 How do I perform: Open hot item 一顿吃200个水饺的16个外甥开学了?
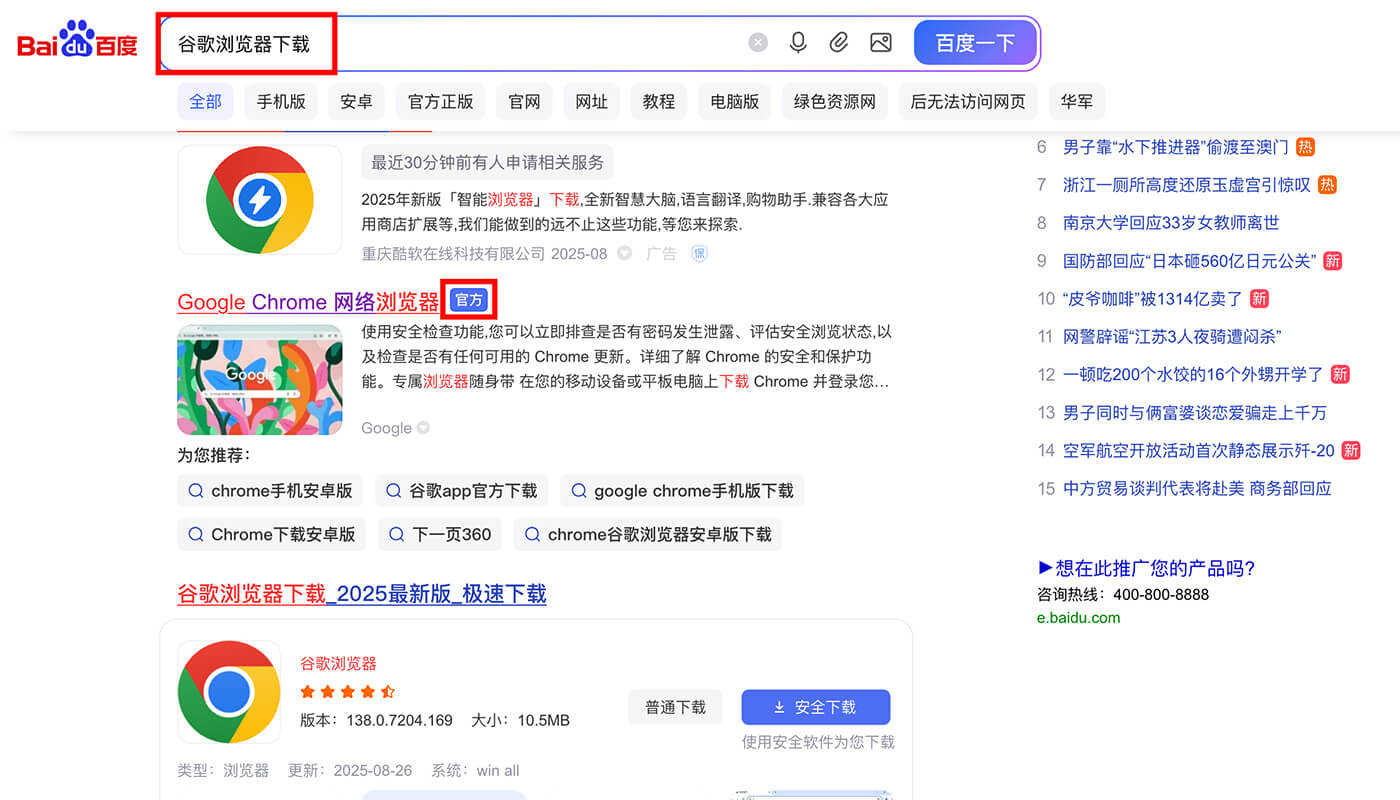[x=1193, y=374]
